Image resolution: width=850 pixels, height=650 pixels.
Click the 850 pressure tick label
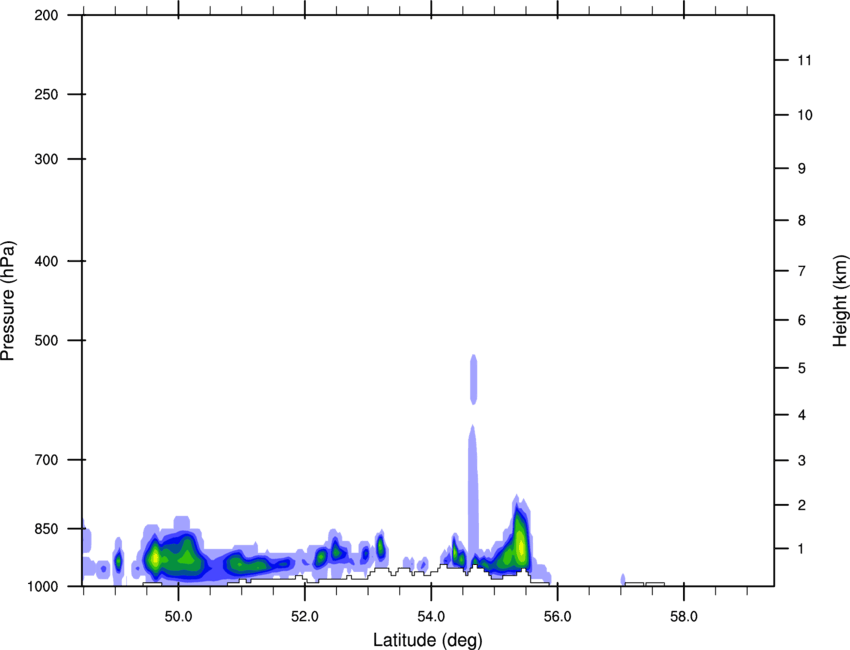(x=46, y=528)
